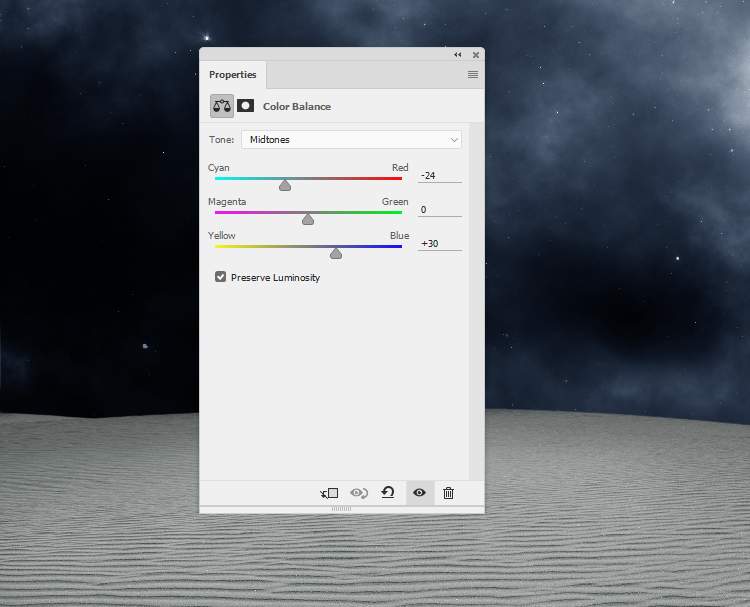Image resolution: width=750 pixels, height=607 pixels.
Task: Click the Magenta-Green value field showing 0
Action: [439, 210]
